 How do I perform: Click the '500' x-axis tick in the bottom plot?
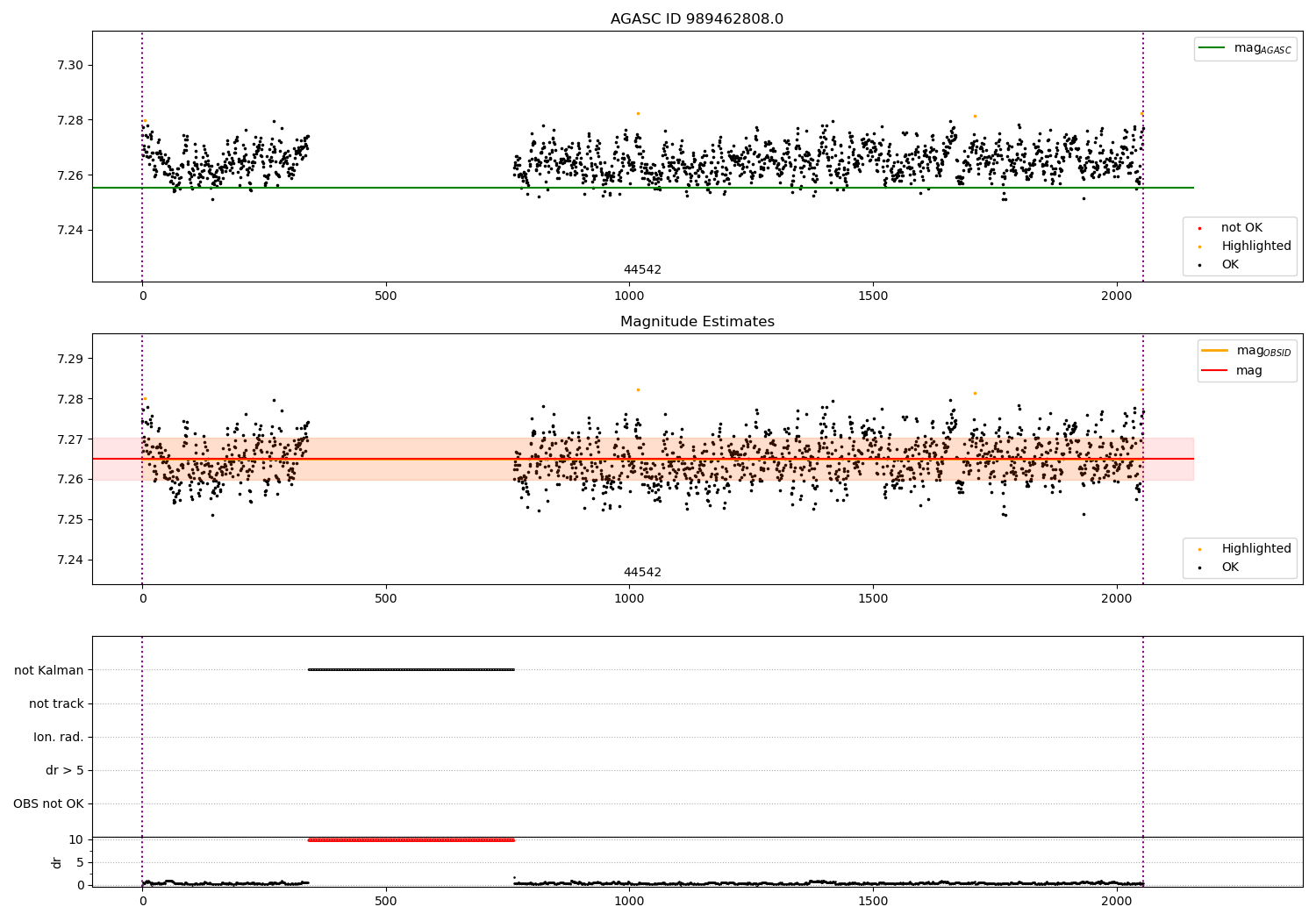pyautogui.click(x=385, y=901)
